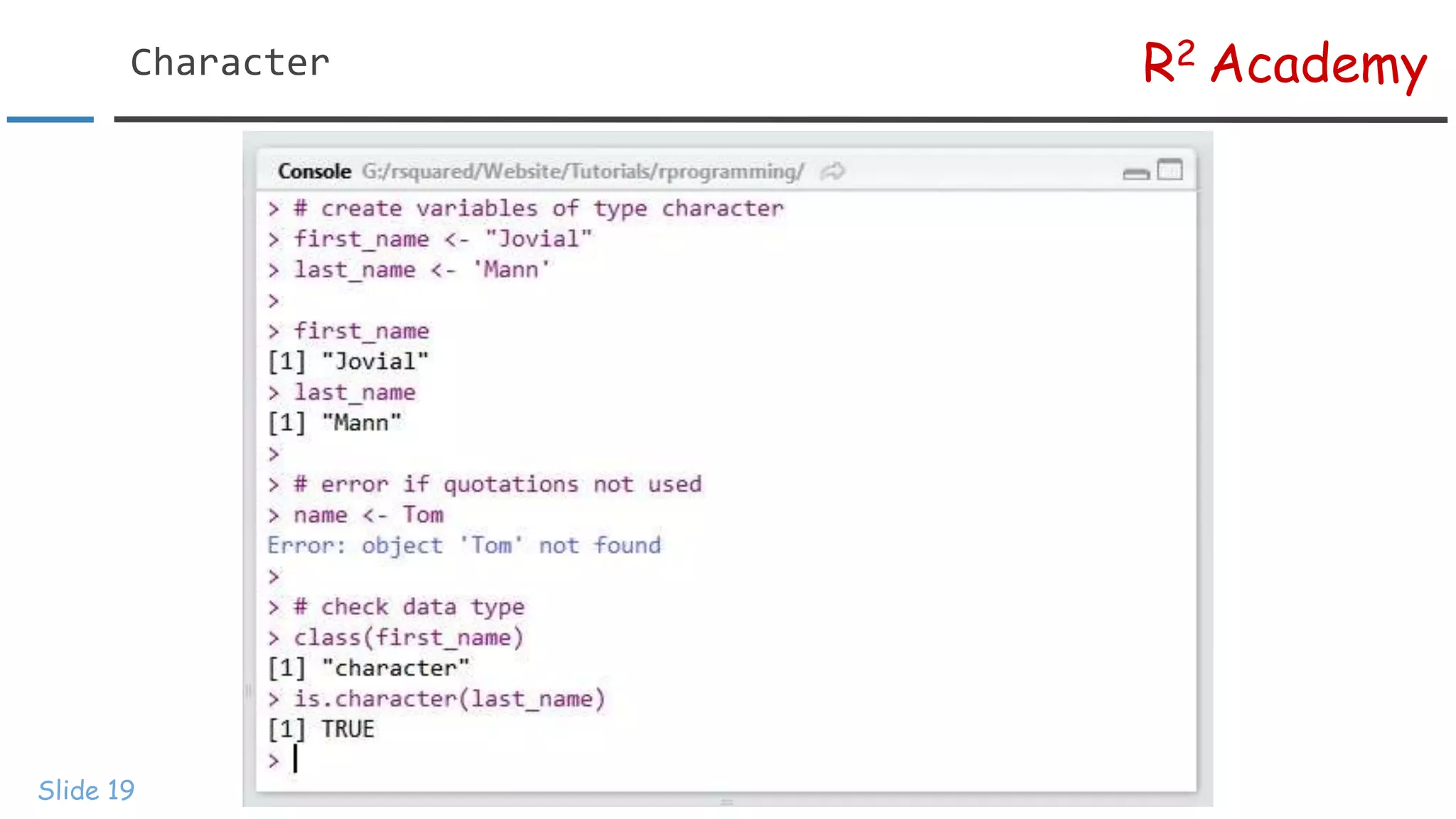Click the R² Academy logo
Image resolution: width=1456 pixels, height=819 pixels.
click(x=1284, y=64)
